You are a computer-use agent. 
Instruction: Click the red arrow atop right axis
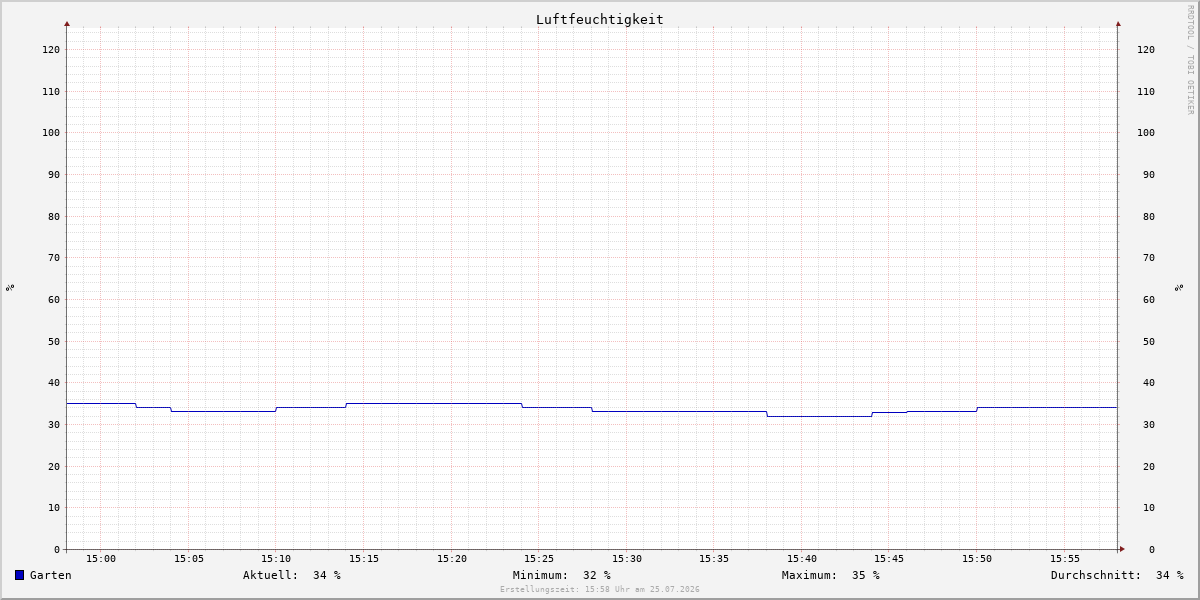coord(1118,23)
